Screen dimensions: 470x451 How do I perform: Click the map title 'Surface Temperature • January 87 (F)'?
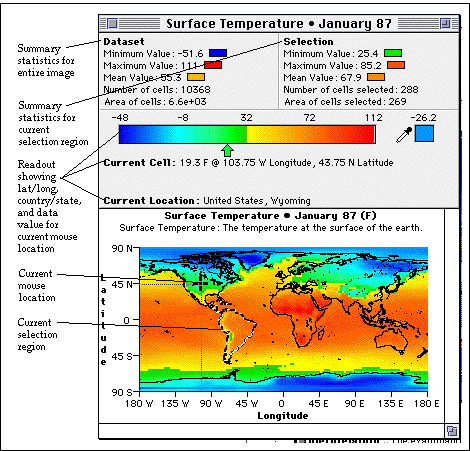[x=270, y=216]
